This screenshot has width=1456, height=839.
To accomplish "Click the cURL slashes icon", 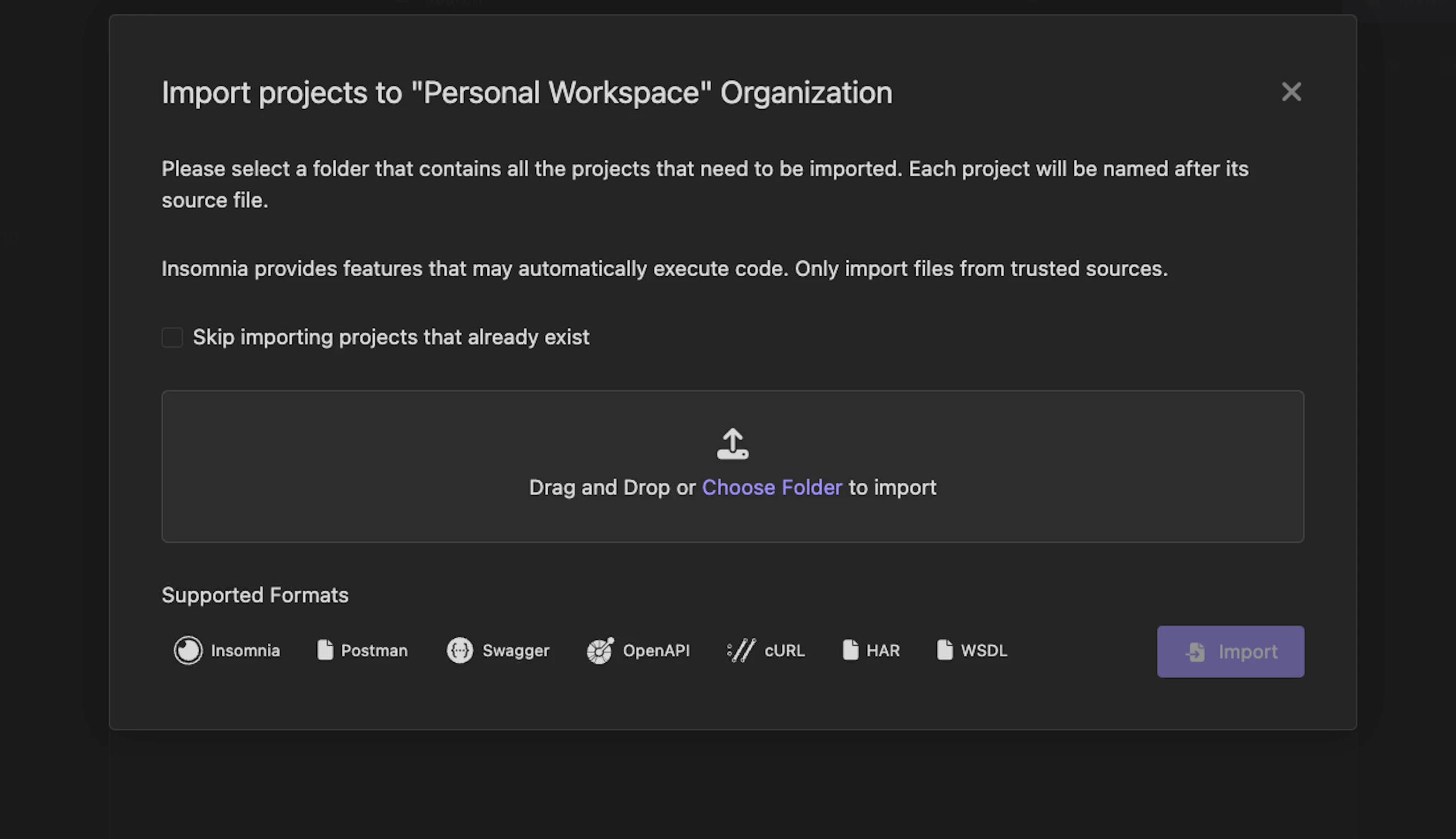I will (741, 651).
